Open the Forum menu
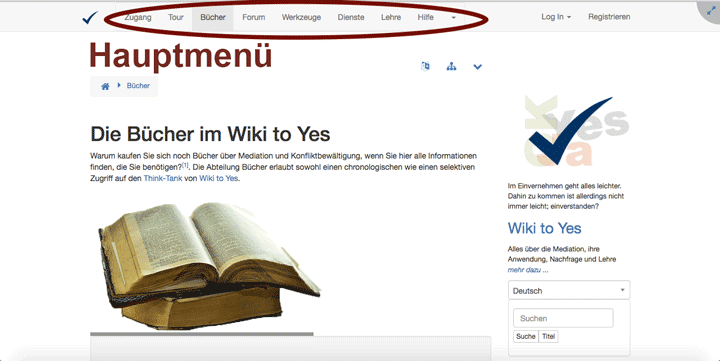720x361 pixels. (253, 17)
